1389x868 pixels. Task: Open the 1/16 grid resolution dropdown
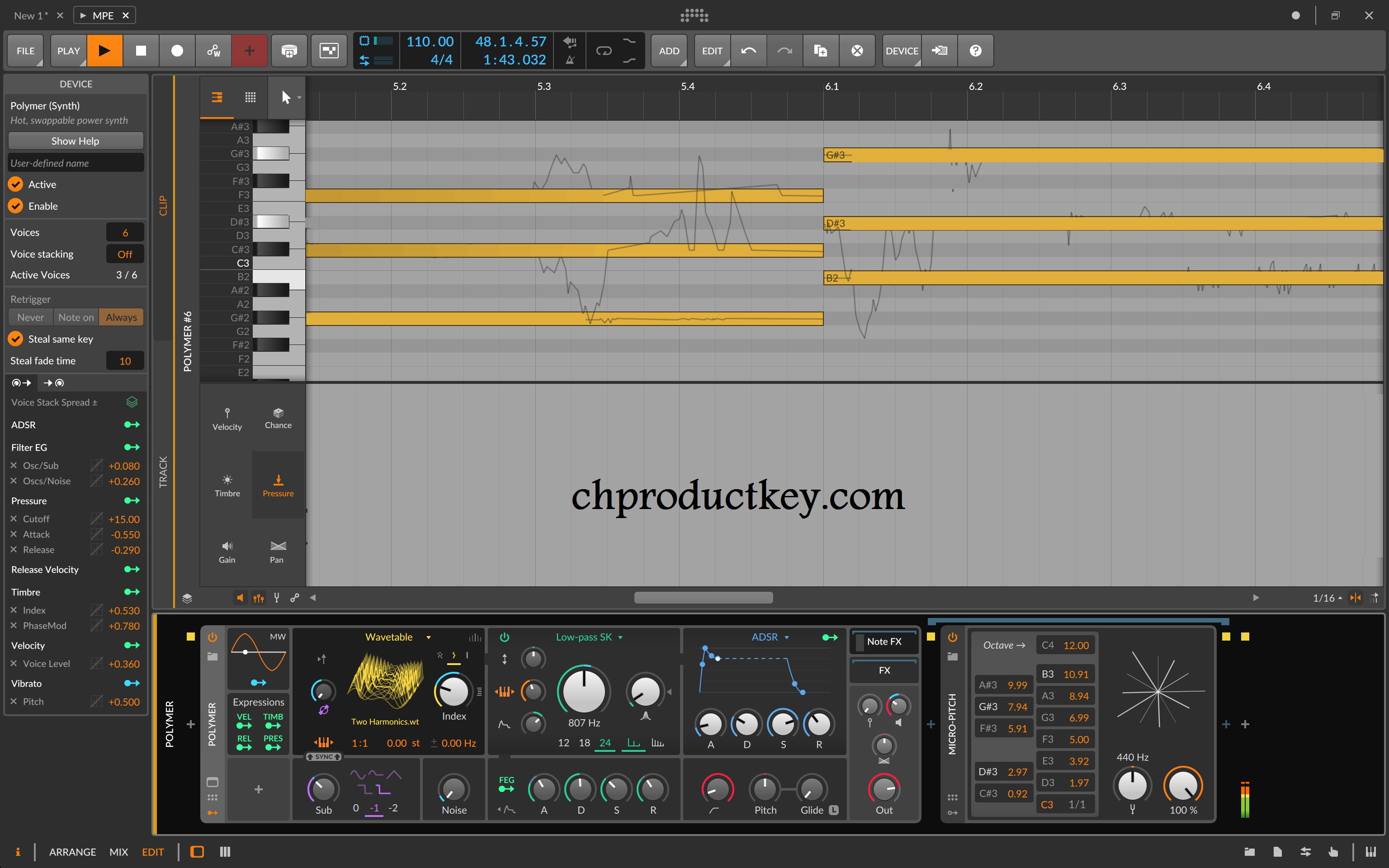[x=1328, y=598]
